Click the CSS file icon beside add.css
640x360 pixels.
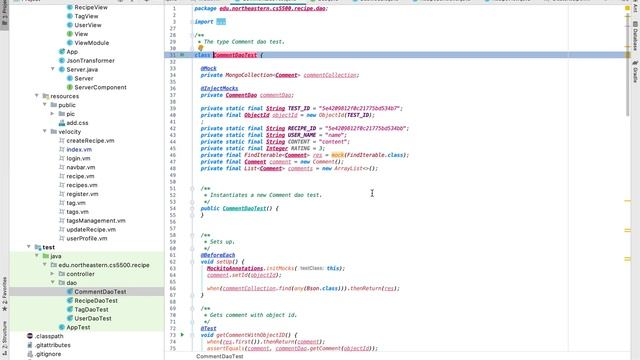pos(62,123)
